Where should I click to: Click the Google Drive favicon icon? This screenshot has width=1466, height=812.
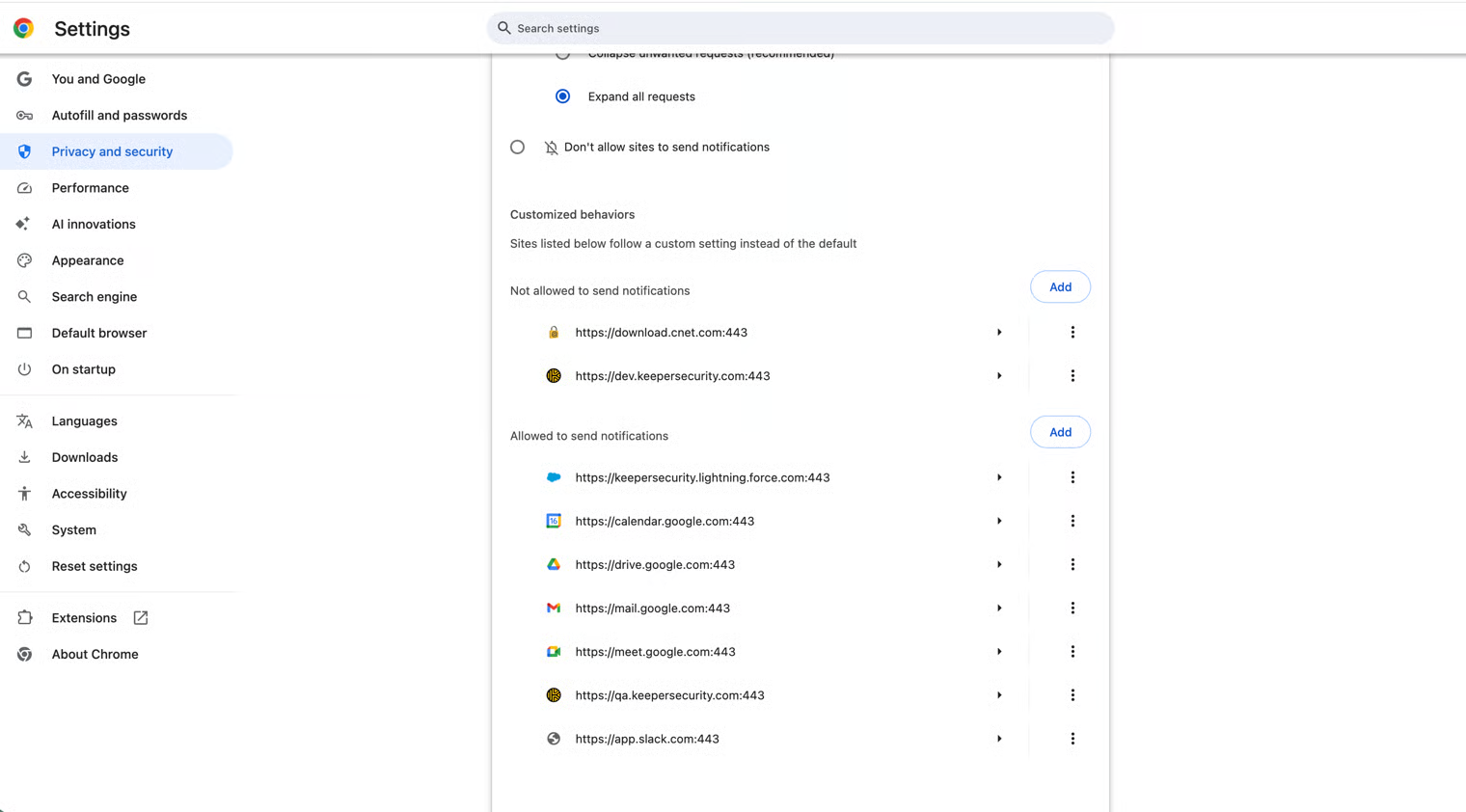click(554, 565)
